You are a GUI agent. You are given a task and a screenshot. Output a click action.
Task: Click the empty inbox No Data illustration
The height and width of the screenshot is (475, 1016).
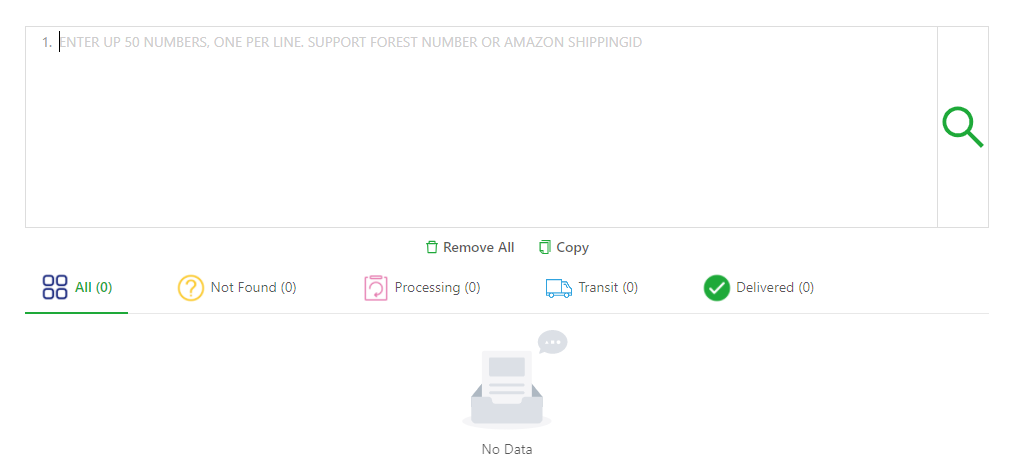[x=507, y=388]
